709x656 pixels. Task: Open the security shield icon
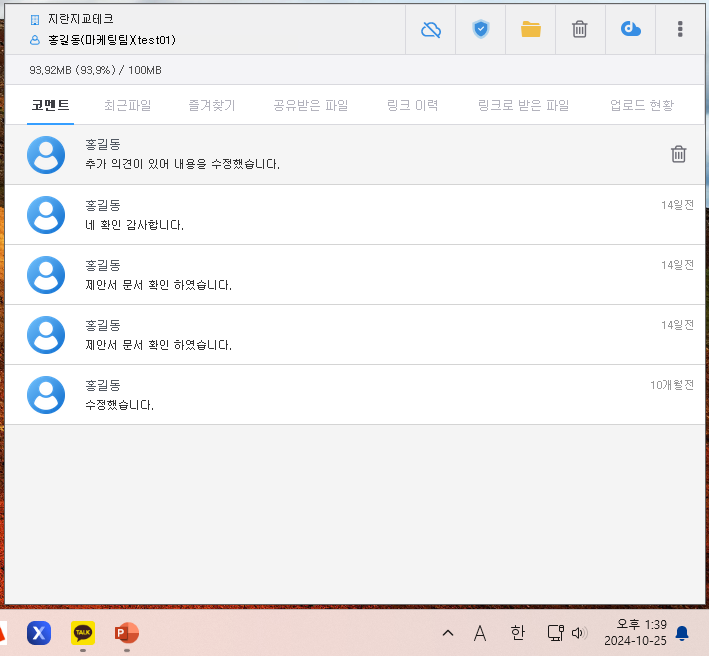pos(481,29)
